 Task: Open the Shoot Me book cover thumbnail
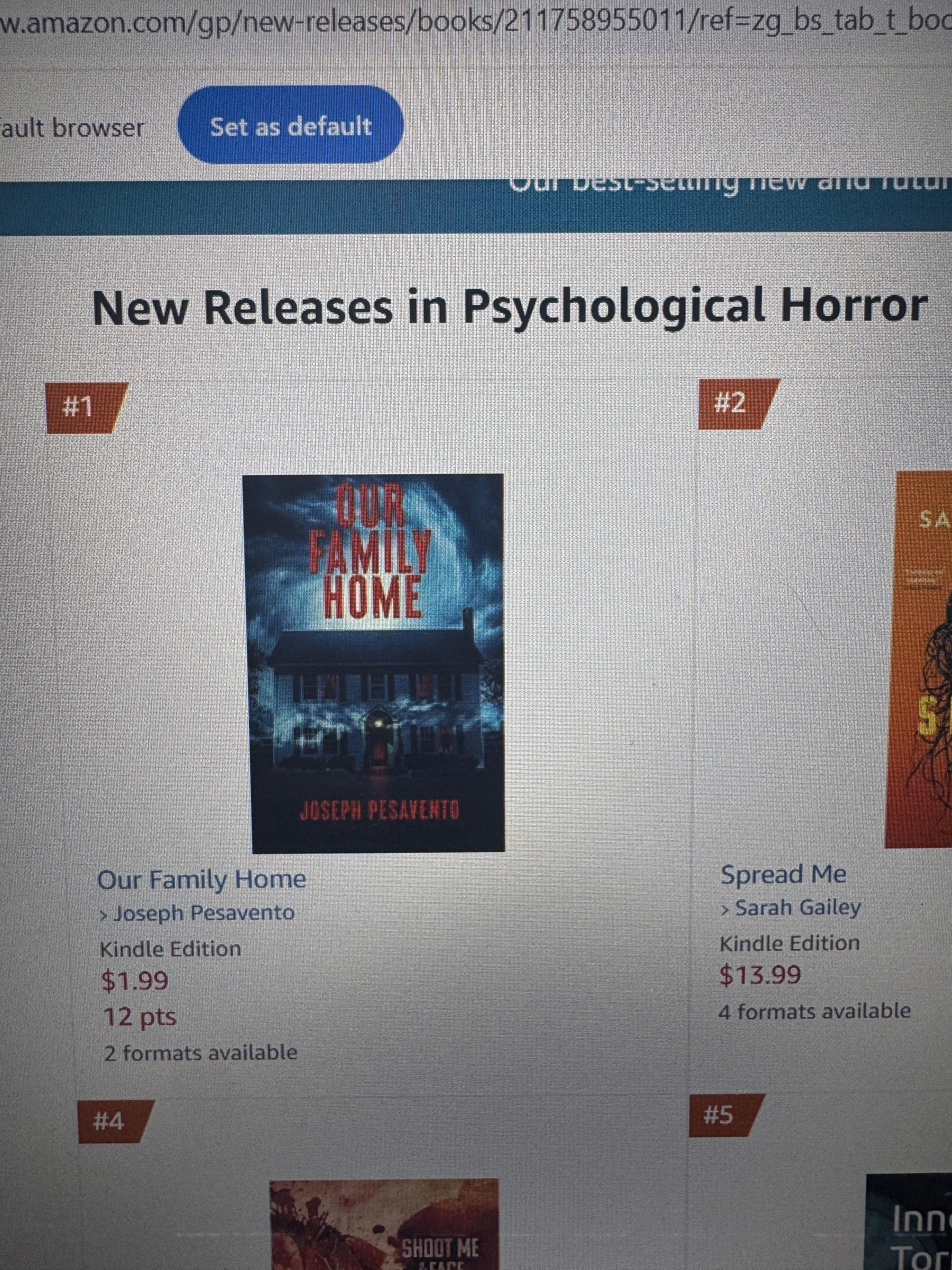click(x=384, y=1225)
